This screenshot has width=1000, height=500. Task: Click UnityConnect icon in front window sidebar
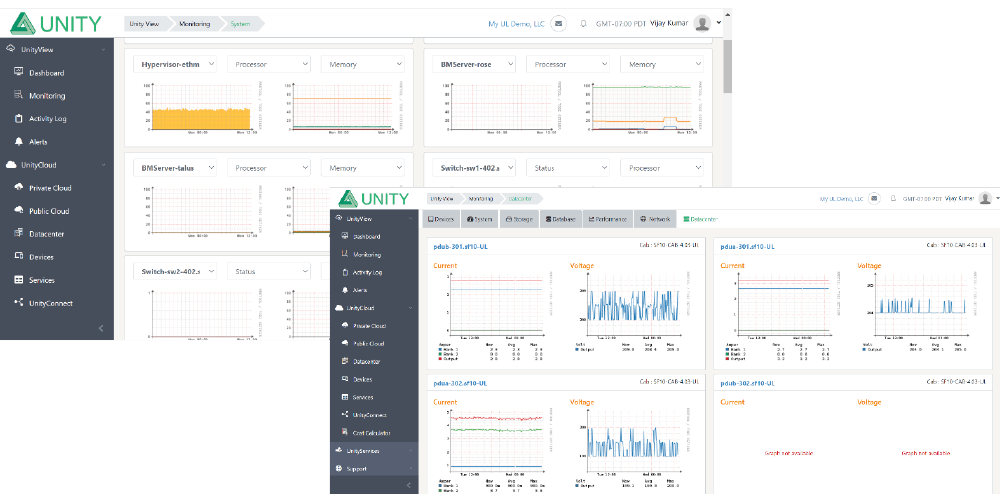coord(344,415)
